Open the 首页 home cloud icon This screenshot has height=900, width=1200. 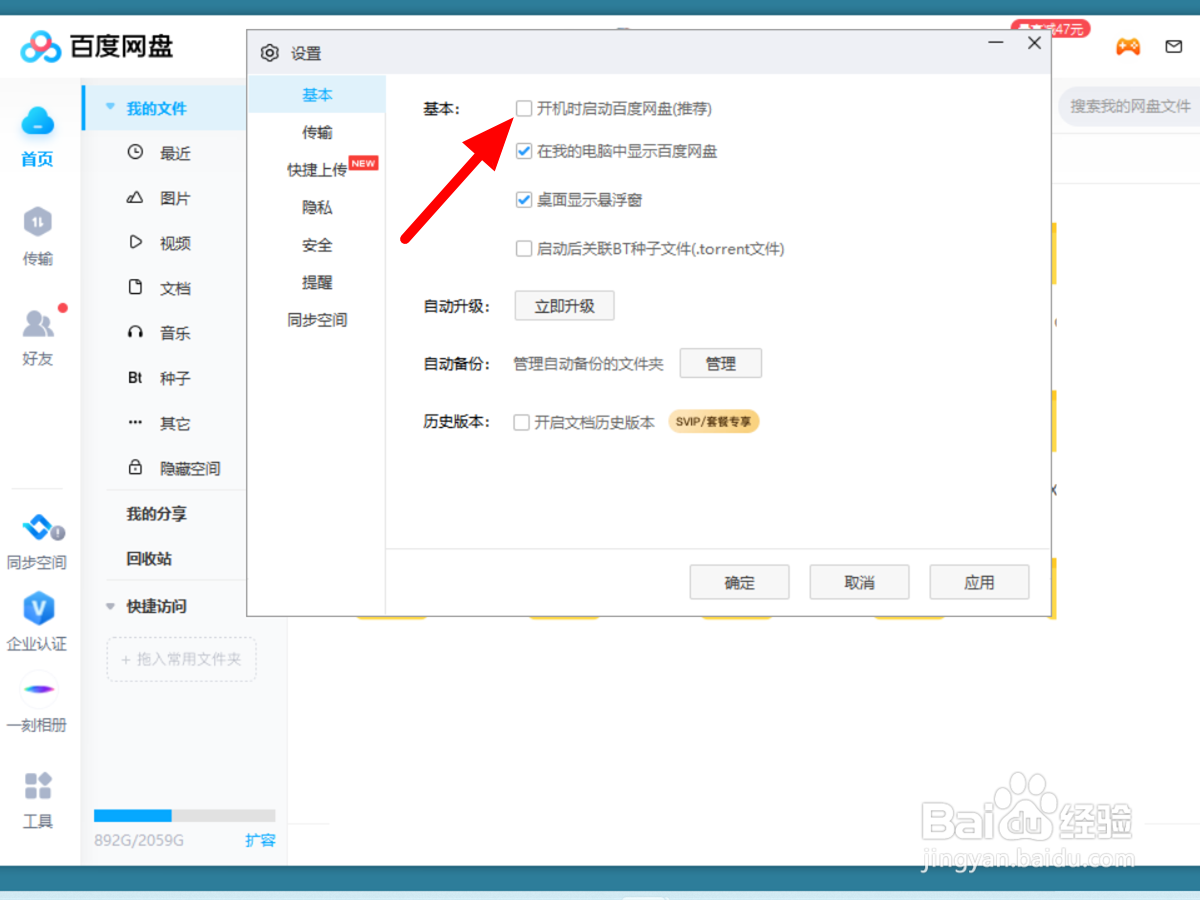tap(37, 122)
